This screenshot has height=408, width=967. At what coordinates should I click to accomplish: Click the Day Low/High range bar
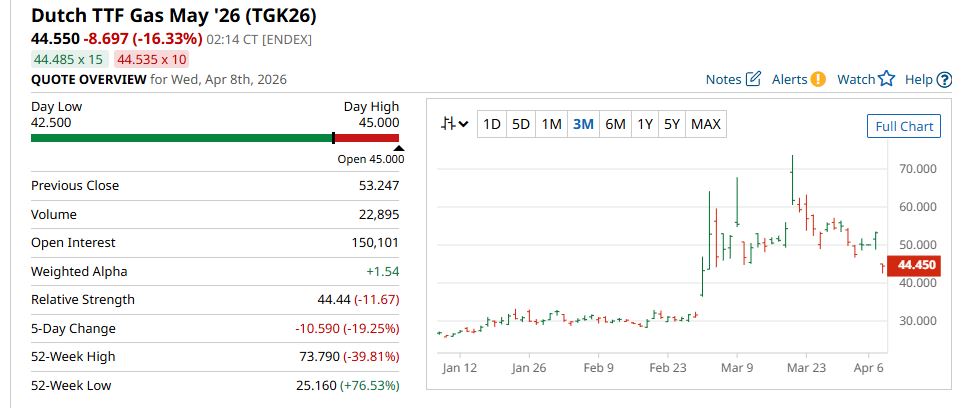pyautogui.click(x=215, y=138)
